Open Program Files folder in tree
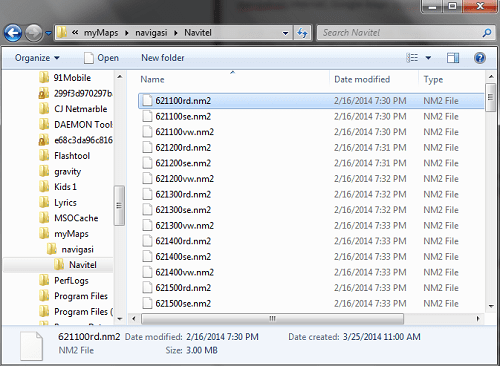Image resolution: width=500 pixels, height=366 pixels. click(73, 296)
